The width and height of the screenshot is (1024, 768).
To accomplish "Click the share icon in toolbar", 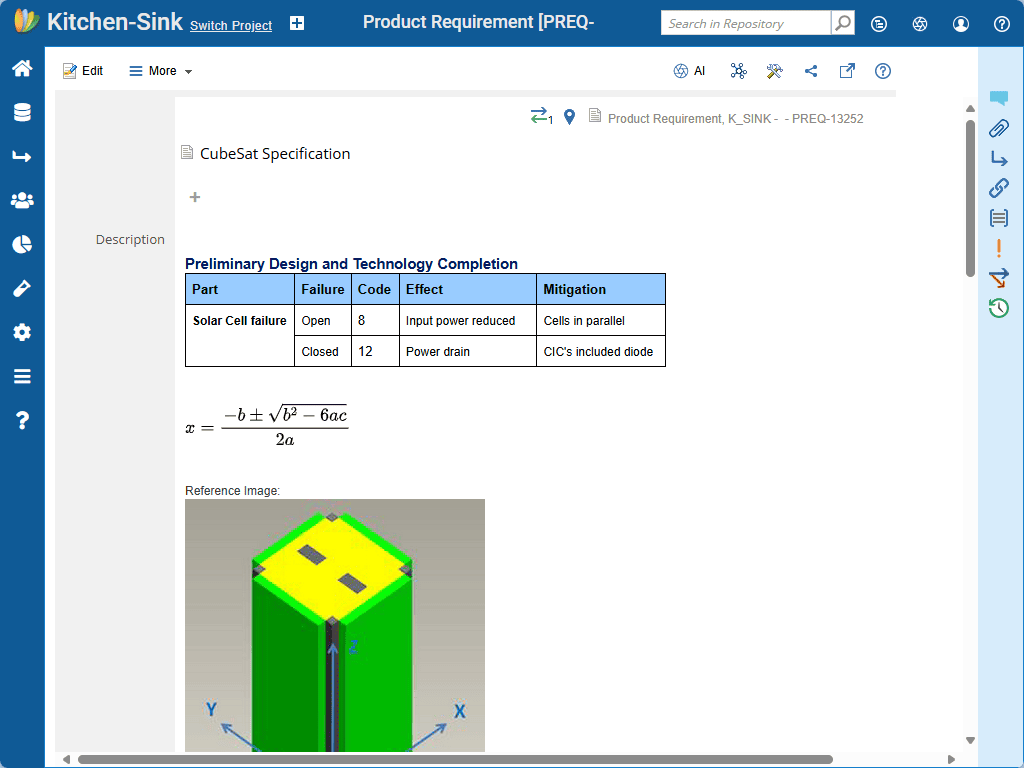I will [811, 71].
